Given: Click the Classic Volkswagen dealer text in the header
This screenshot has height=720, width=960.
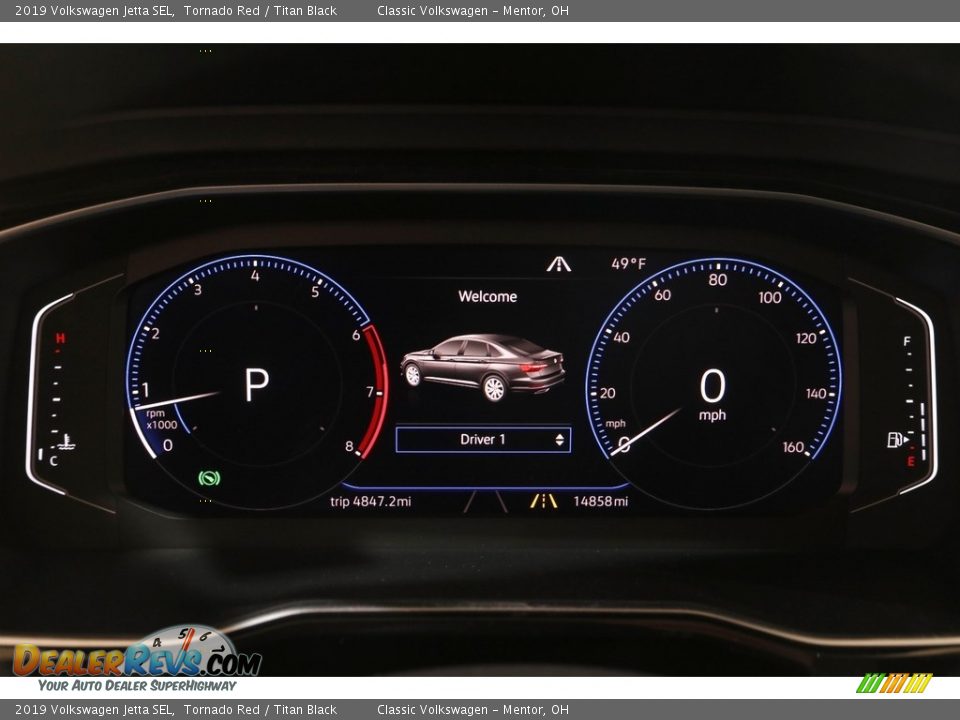Looking at the screenshot, I should pos(472,11).
